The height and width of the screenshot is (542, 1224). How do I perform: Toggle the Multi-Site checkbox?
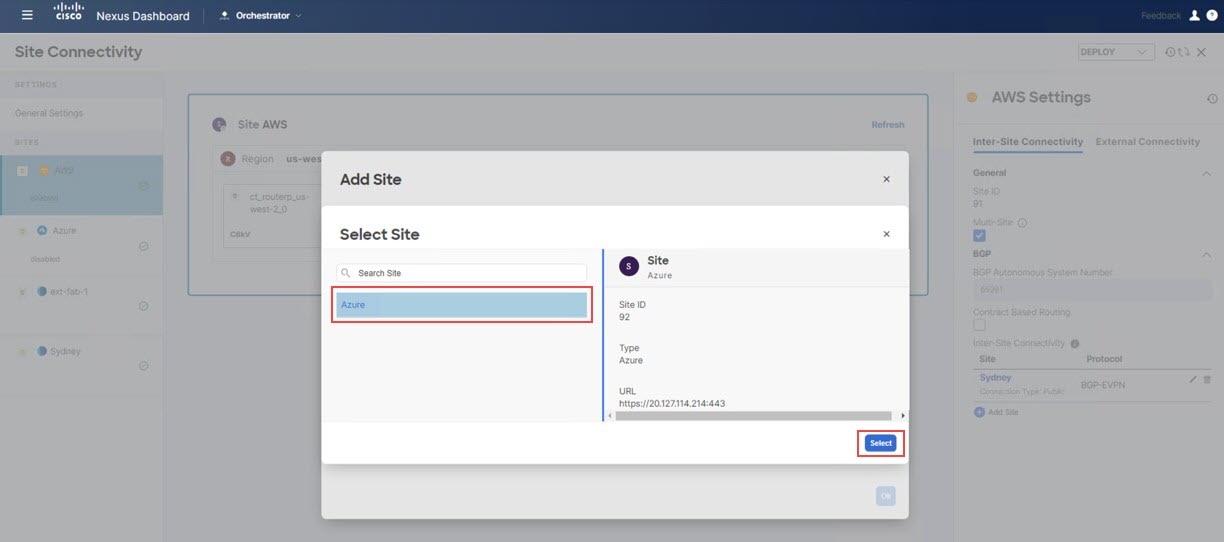[979, 236]
